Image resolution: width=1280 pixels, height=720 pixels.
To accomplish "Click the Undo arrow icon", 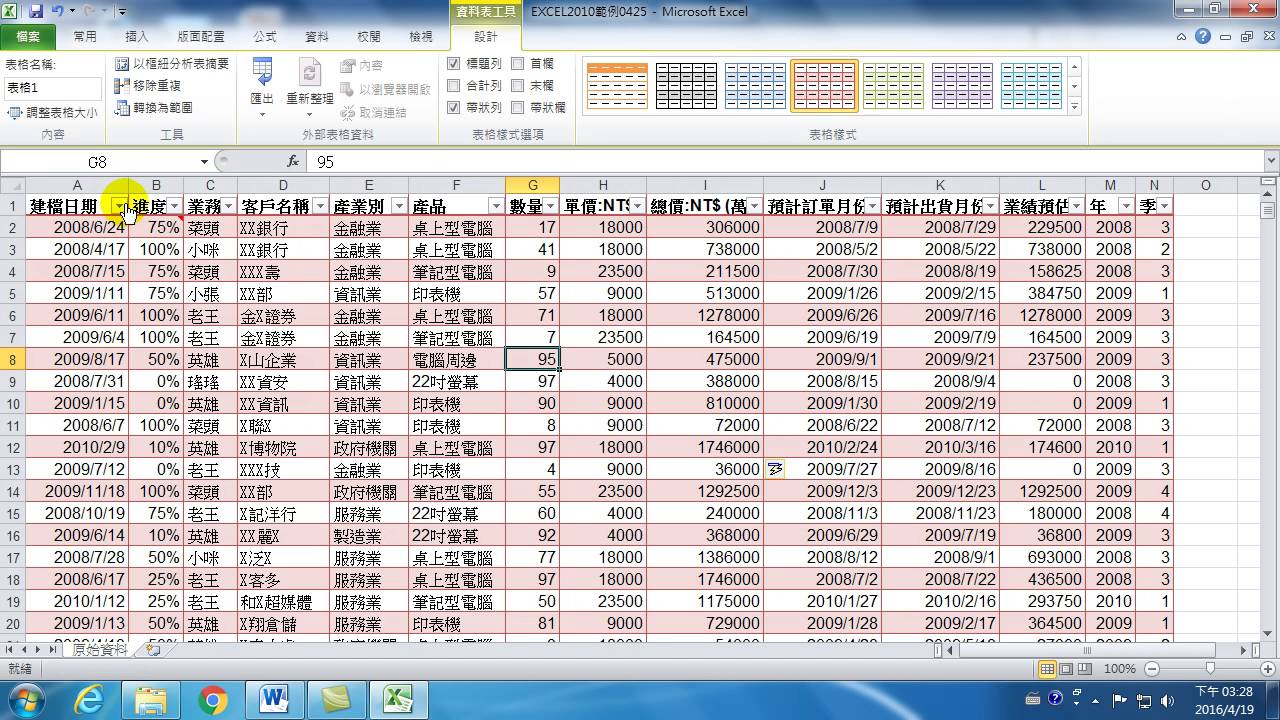I will click(x=58, y=12).
